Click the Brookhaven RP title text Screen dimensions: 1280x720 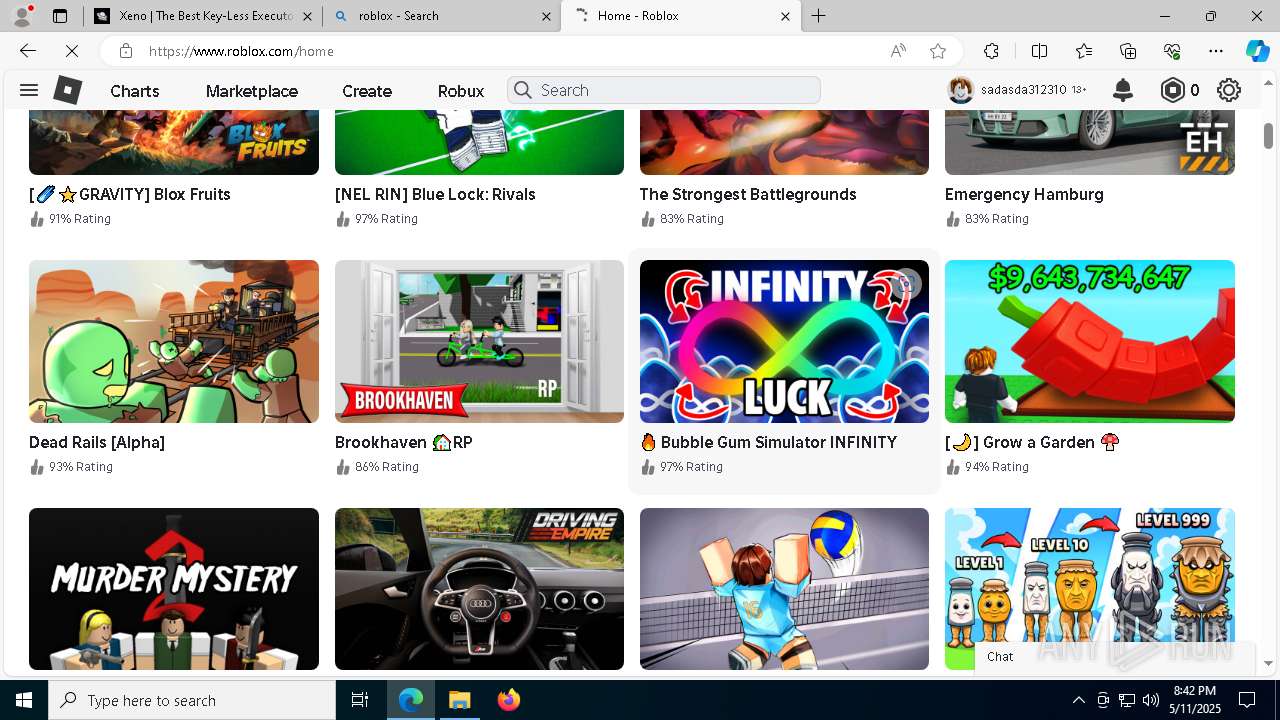point(404,442)
